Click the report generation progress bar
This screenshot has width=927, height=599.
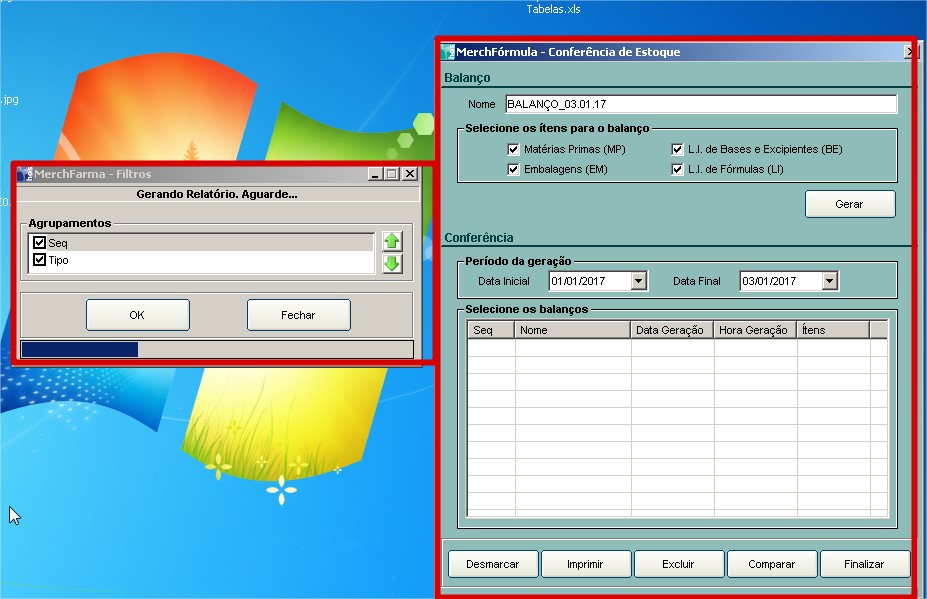point(216,349)
